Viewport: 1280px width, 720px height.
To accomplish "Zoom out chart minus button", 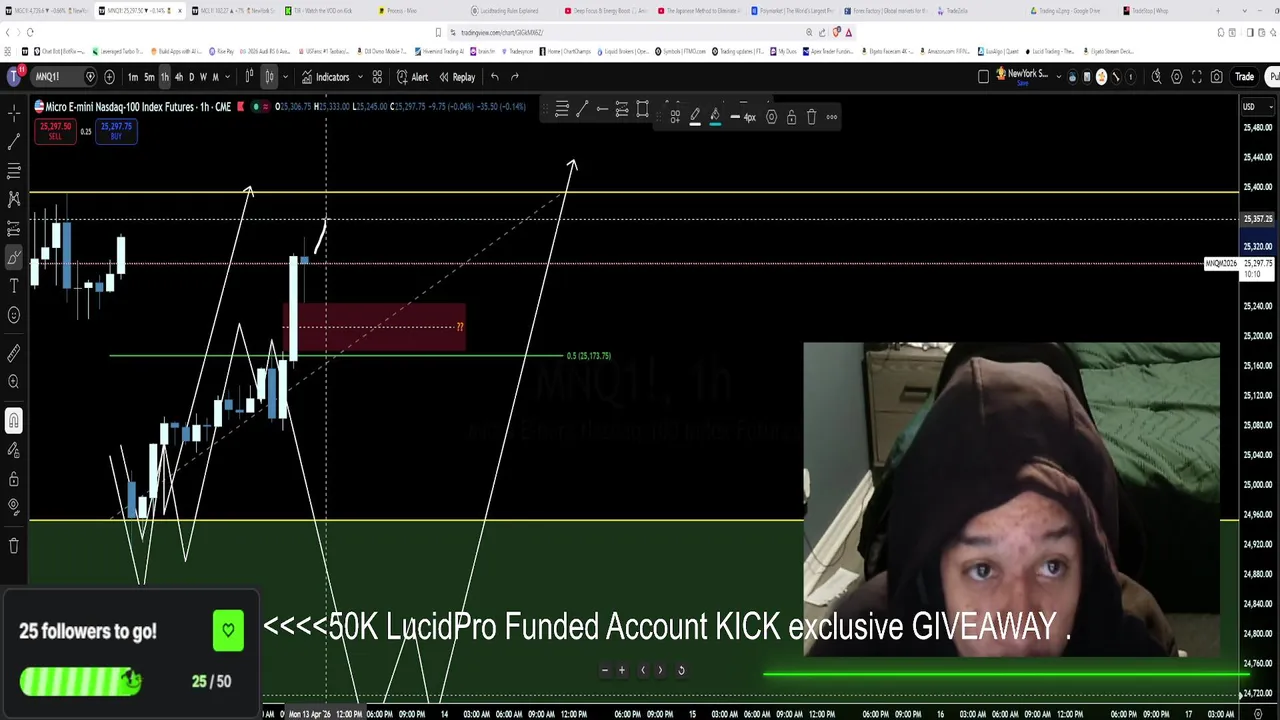I will [x=604, y=671].
